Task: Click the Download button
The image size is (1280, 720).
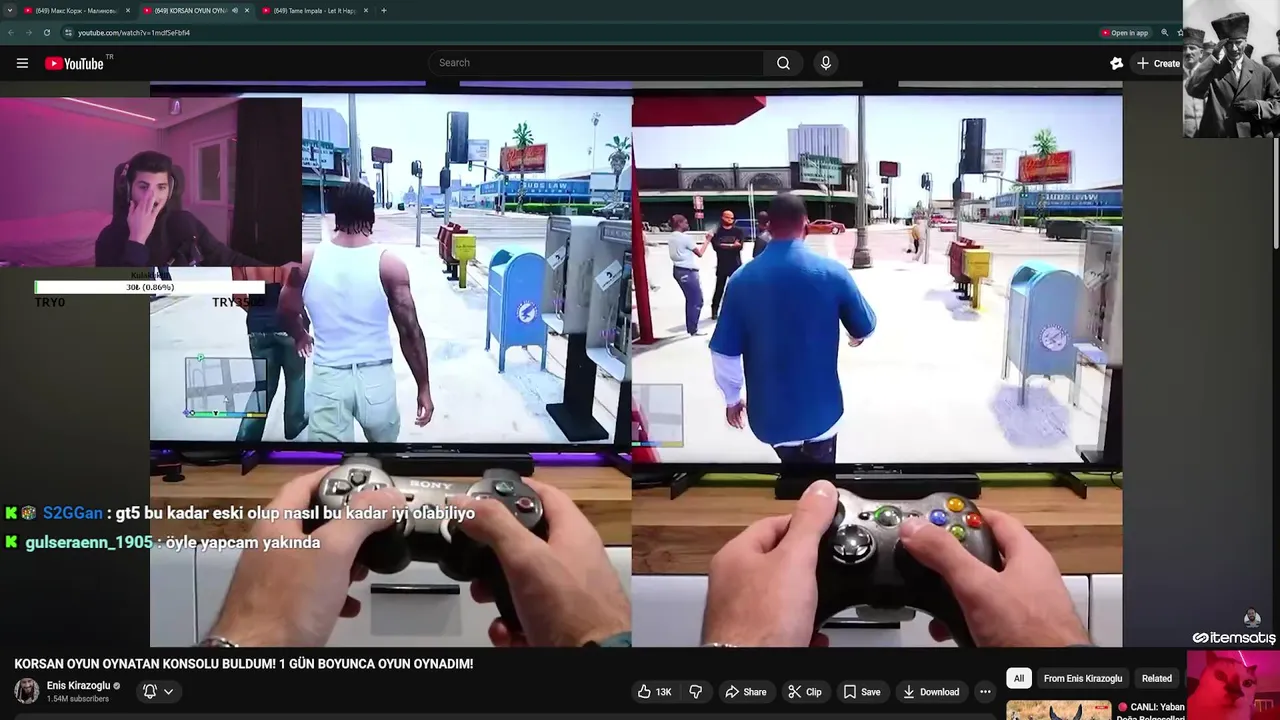Action: [x=931, y=692]
